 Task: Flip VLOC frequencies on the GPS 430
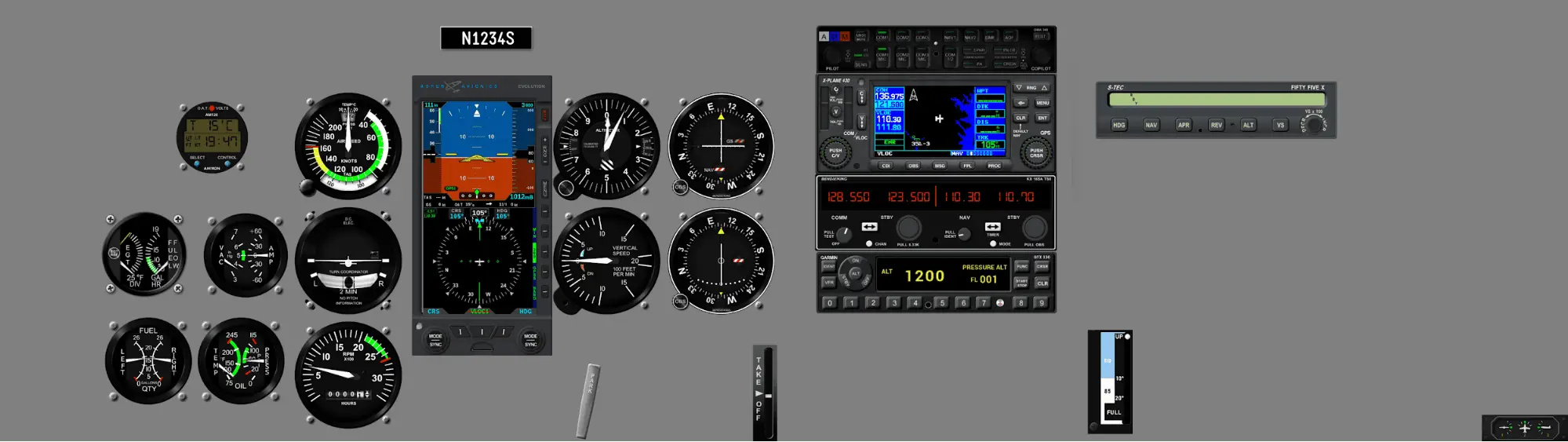861,122
